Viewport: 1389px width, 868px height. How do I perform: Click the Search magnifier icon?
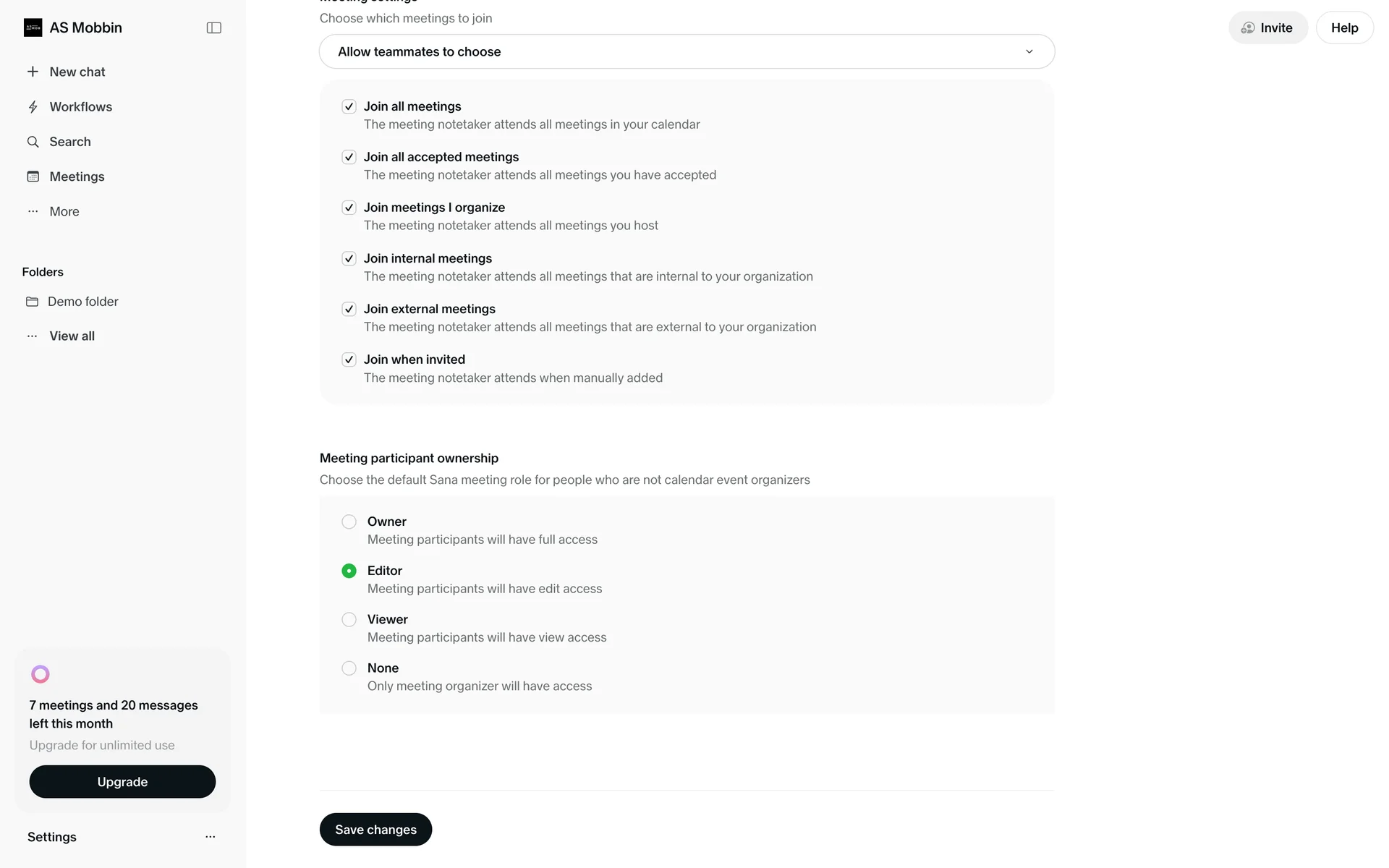pos(33,142)
